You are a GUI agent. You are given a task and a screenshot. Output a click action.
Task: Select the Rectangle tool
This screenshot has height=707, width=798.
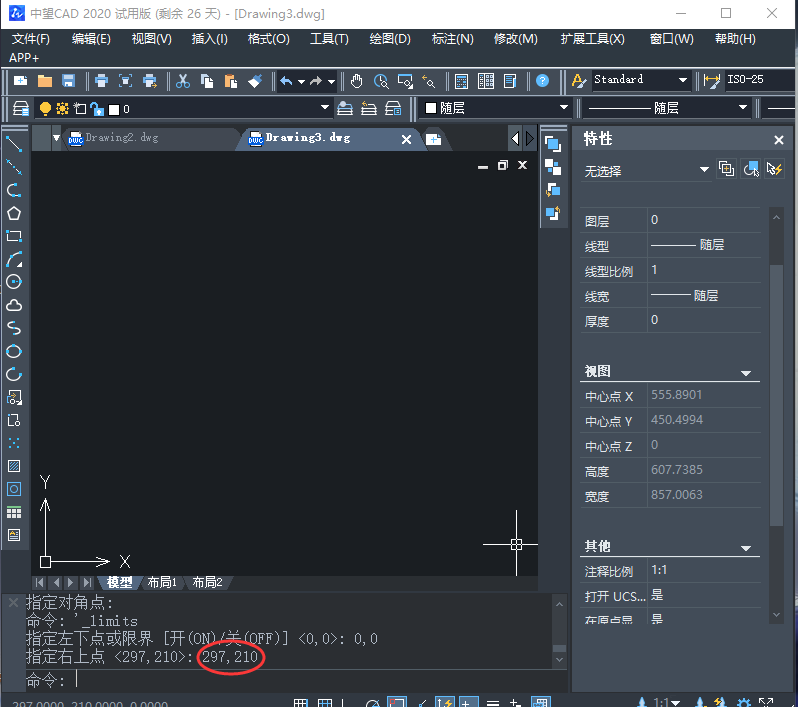(14, 236)
